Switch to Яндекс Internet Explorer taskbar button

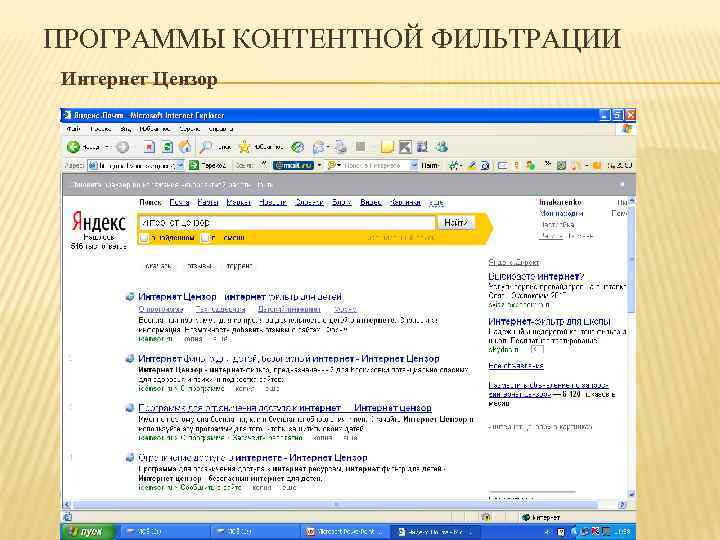pyautogui.click(x=434, y=532)
